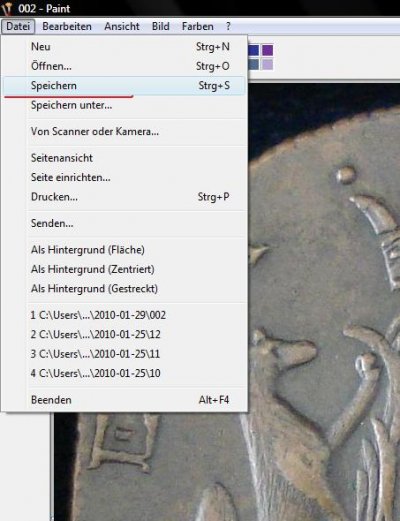400x521 pixels.
Task: Open the Ansicht menu
Action: pyautogui.click(x=122, y=26)
